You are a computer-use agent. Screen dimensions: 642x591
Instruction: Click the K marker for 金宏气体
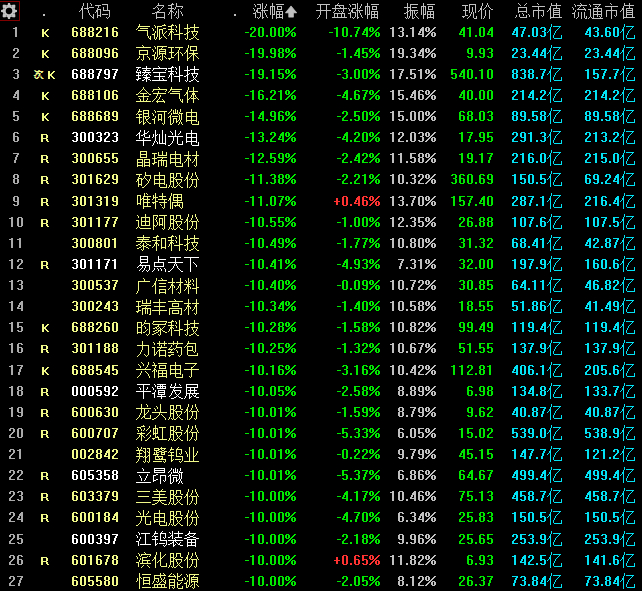pos(45,96)
